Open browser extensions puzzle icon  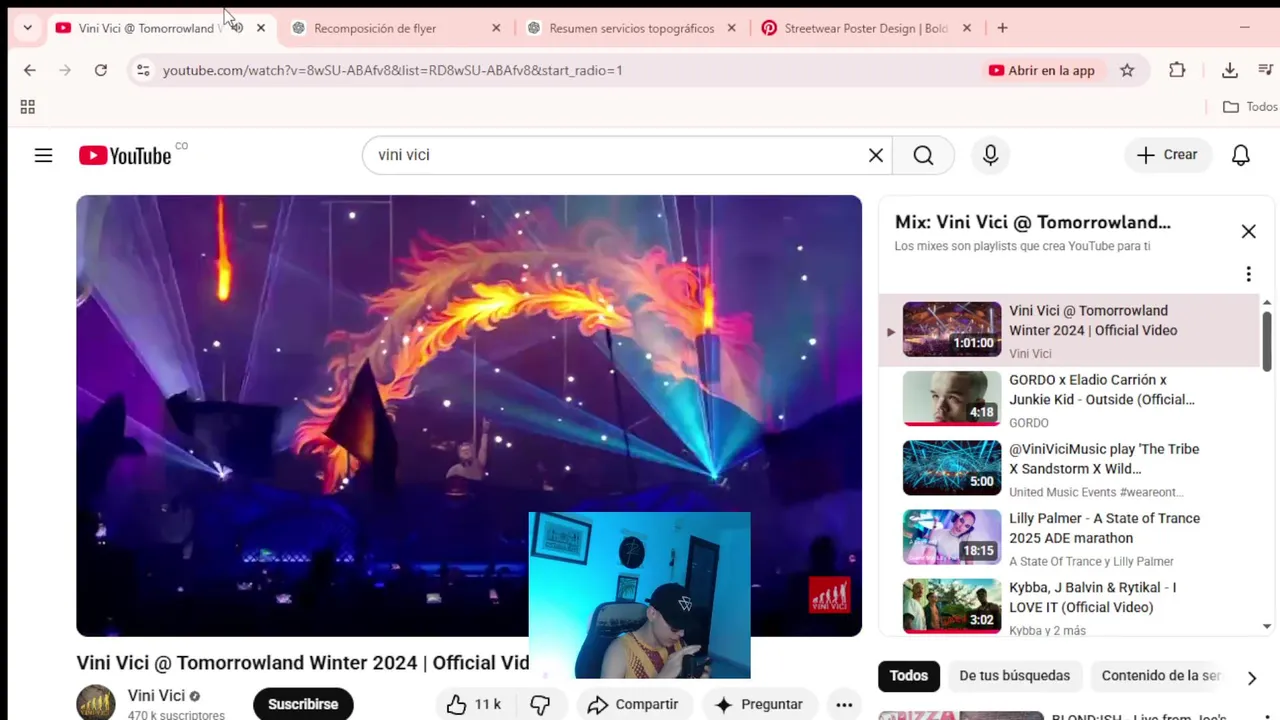(1177, 70)
